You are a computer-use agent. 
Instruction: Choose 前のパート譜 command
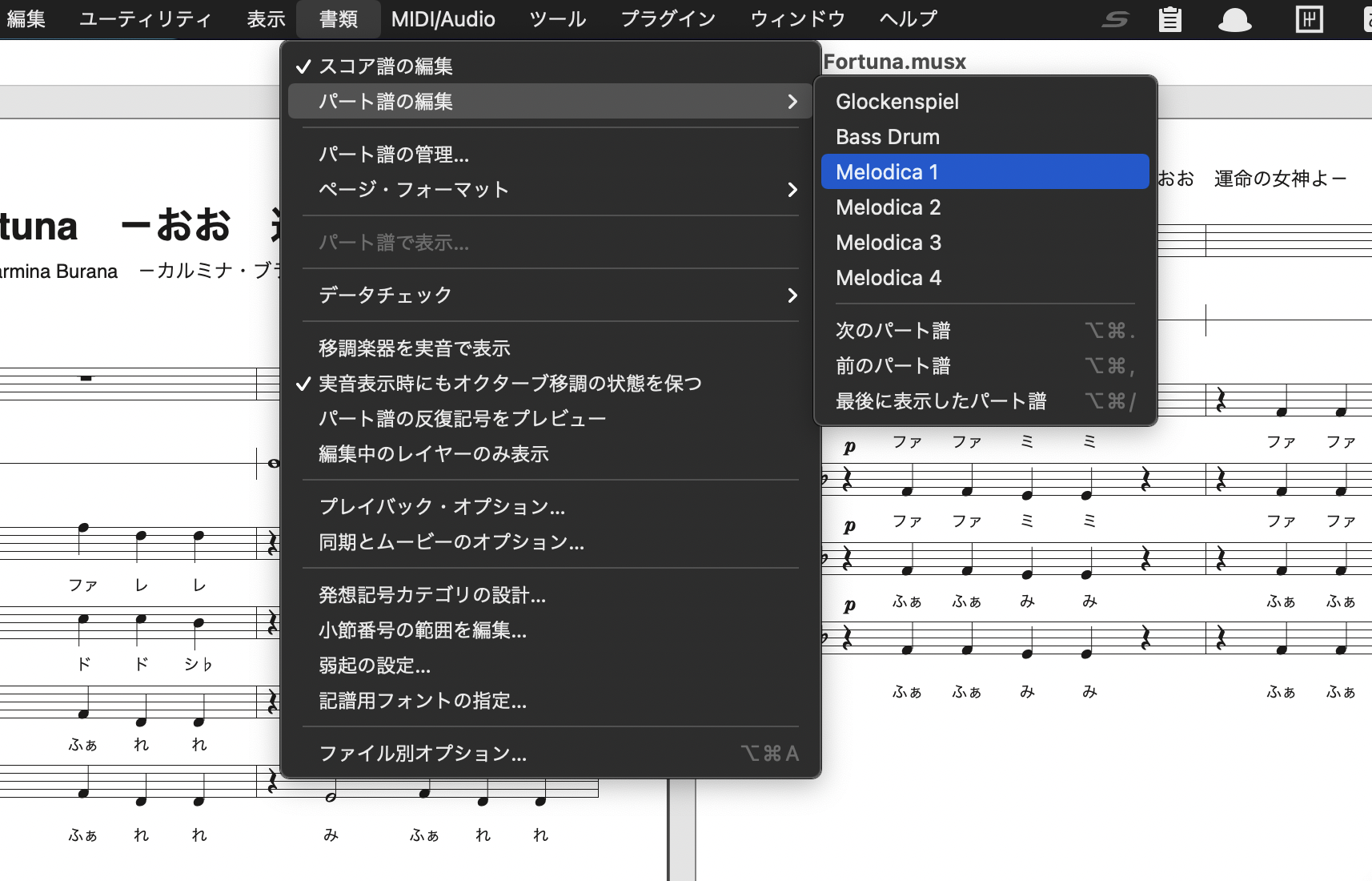(x=985, y=366)
